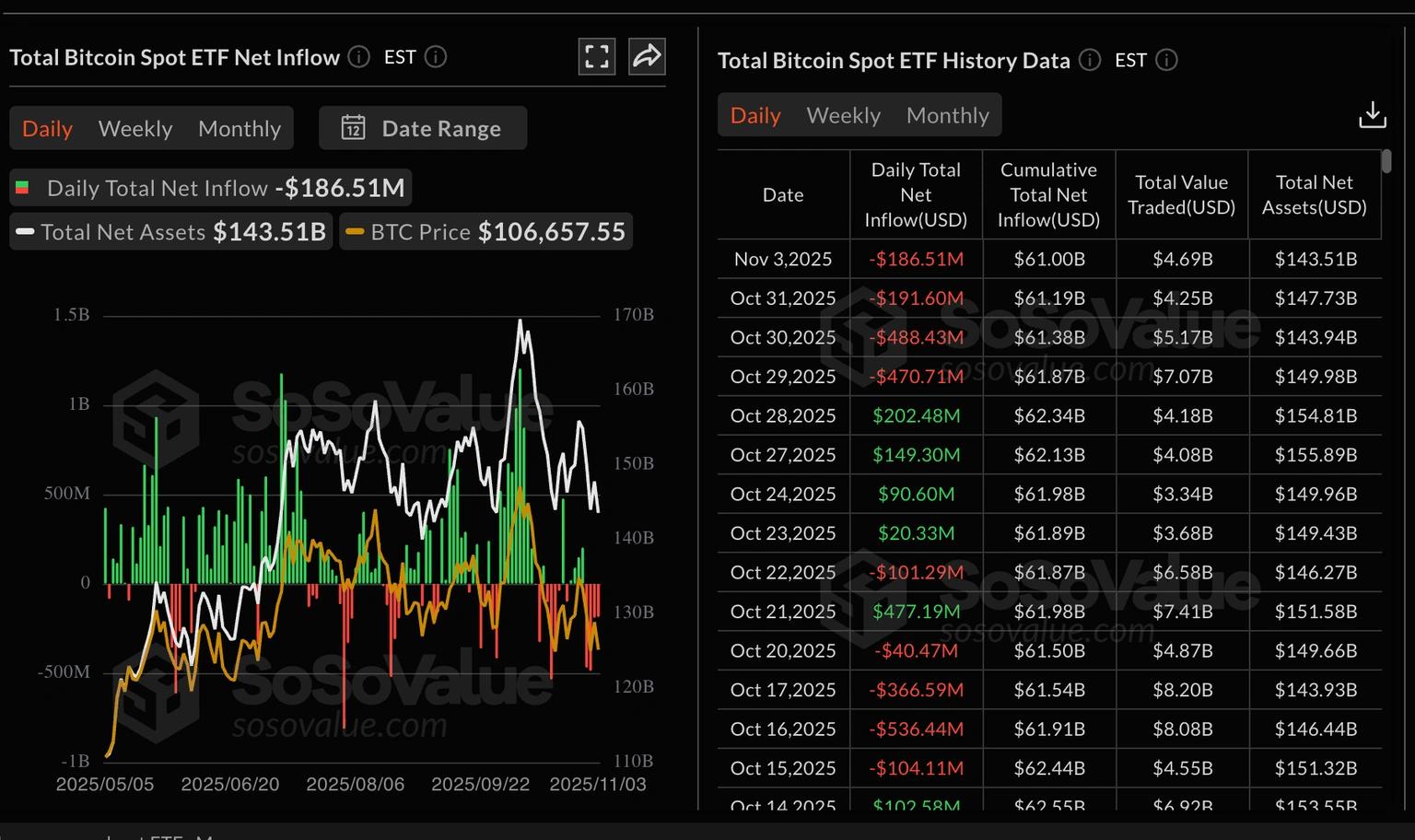Viewport: 1415px width, 840px height.
Task: Select Monthly in the history data panel
Action: point(947,114)
